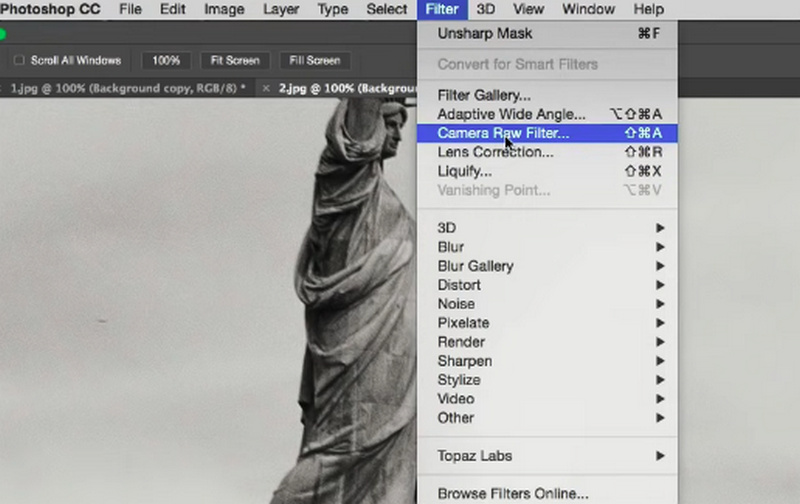800x504 pixels.
Task: Choose Camera Raw Filter
Action: pos(547,133)
